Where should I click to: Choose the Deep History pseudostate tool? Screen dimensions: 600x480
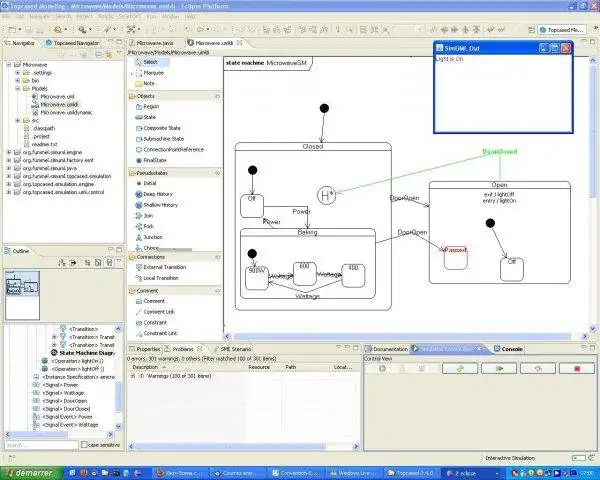(160, 193)
